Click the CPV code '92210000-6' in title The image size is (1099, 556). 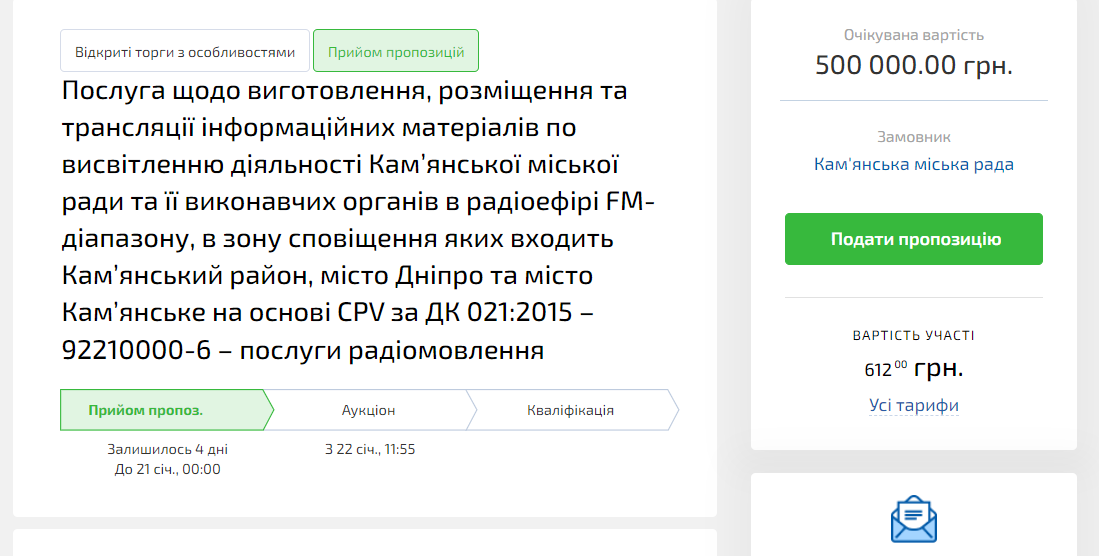pos(138,351)
